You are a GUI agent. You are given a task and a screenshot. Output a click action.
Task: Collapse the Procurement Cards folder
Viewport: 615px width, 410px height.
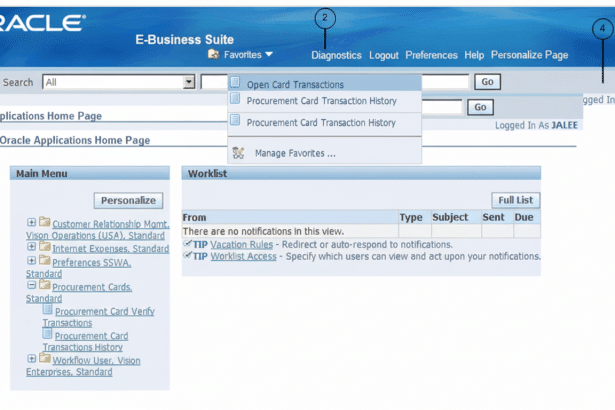[x=31, y=285]
